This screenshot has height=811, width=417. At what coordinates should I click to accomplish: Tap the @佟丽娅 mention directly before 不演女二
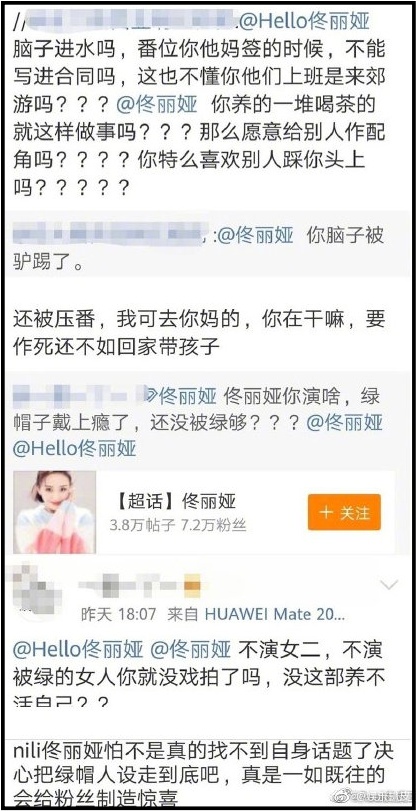(x=190, y=649)
